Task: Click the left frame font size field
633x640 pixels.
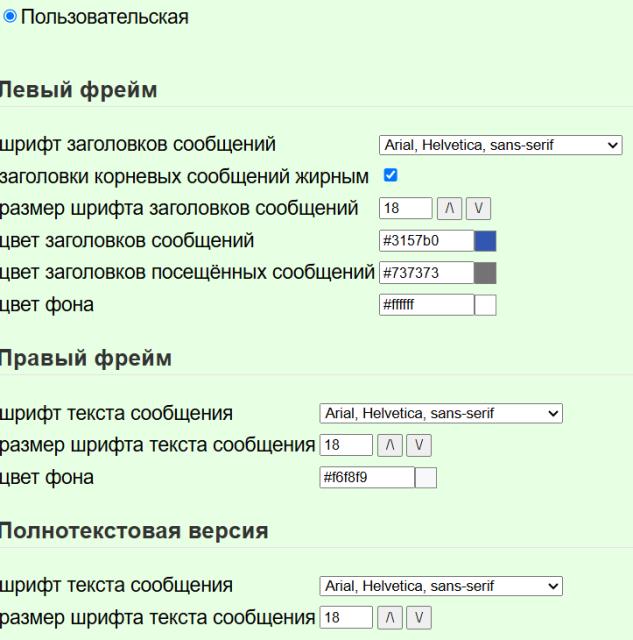Action: 405,208
